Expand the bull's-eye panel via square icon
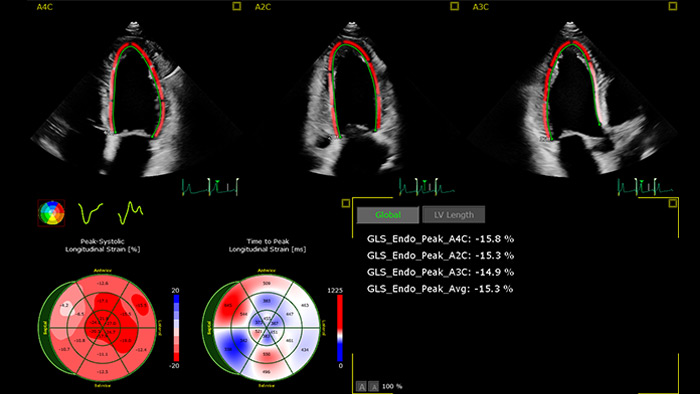 [346, 203]
